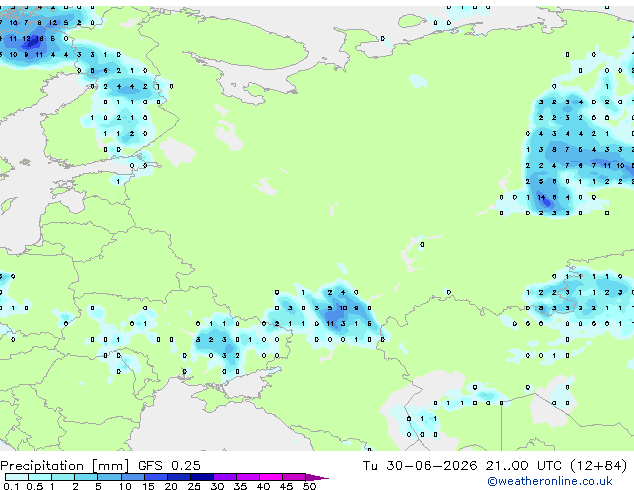Select the 30–35 mm purple legend swatch
The image size is (634, 490).
225,477
